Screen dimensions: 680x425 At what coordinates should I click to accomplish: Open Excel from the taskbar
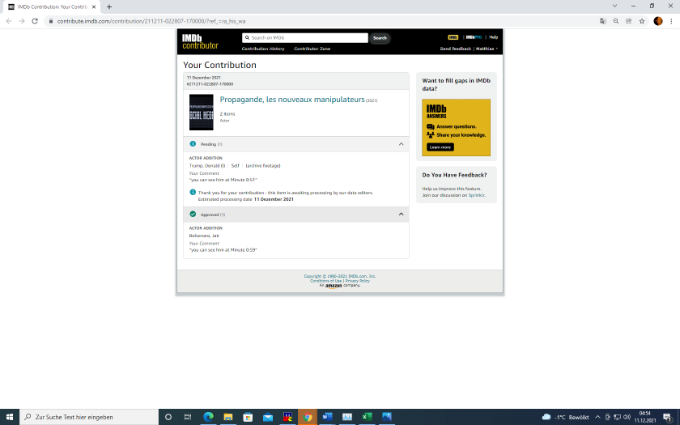tap(367, 417)
